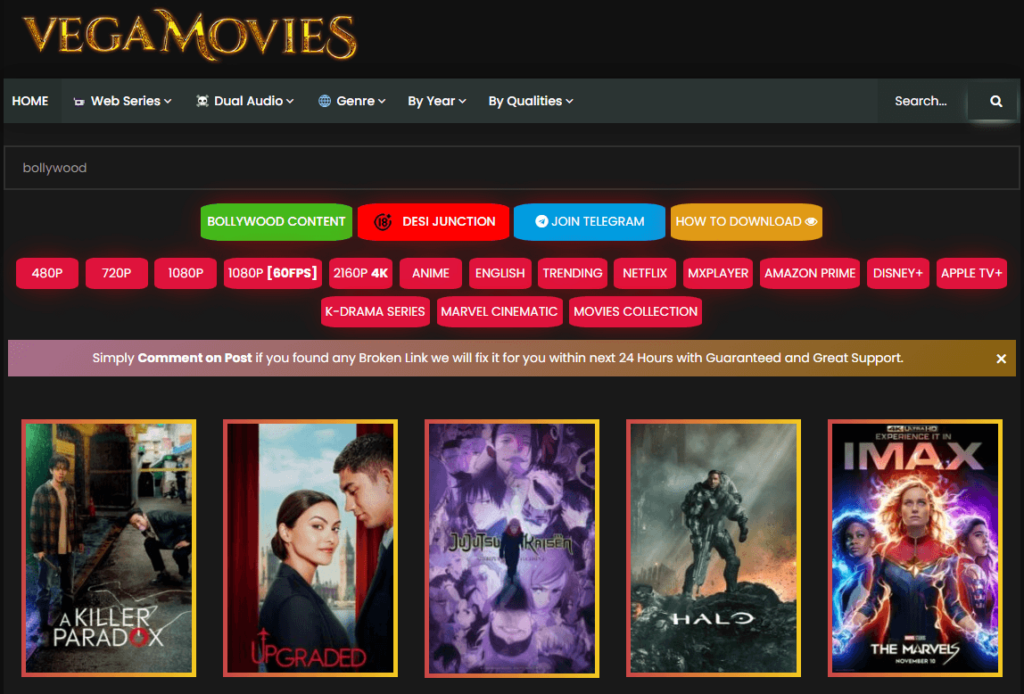Open the Marvel Cinematic tag
This screenshot has width=1024, height=694.
[x=499, y=311]
